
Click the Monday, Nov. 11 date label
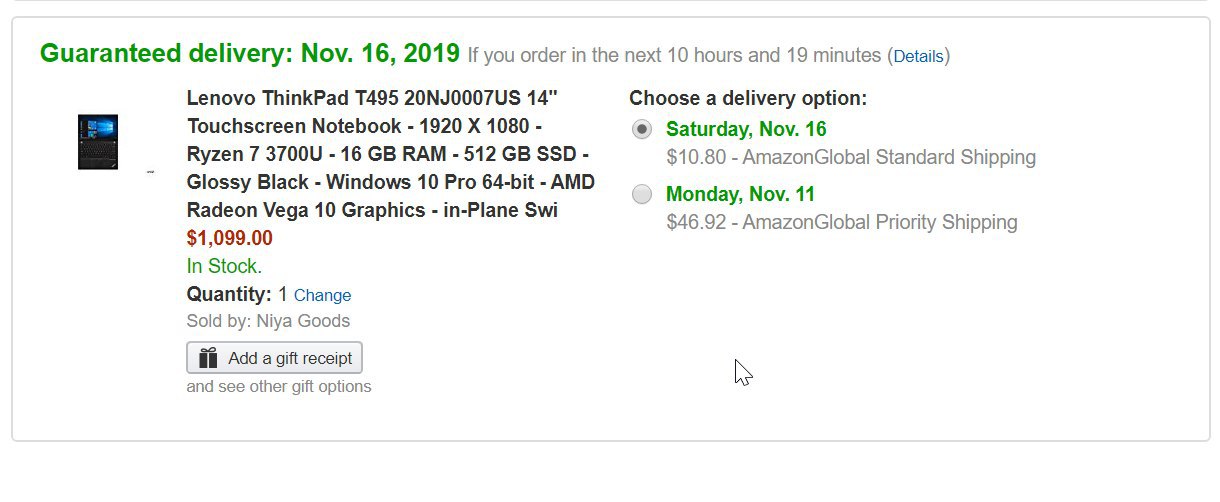pyautogui.click(x=740, y=194)
